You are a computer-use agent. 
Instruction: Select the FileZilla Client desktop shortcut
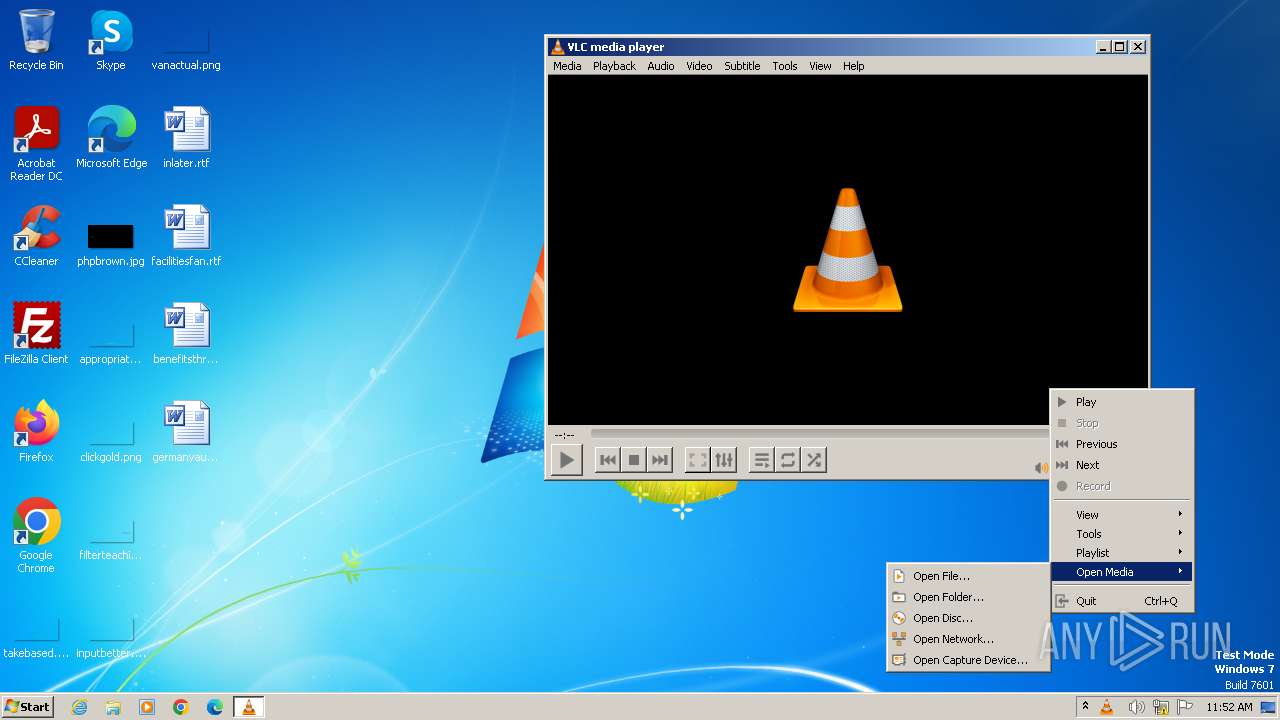click(x=36, y=334)
